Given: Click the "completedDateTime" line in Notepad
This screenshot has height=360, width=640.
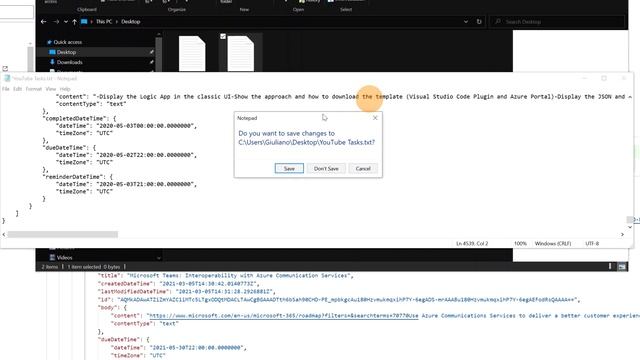Looking at the screenshot, I should point(79,119).
